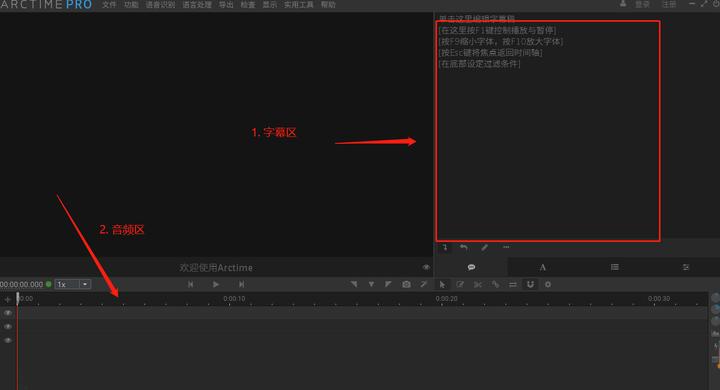Open the 1x playback speed dropdown
The width and height of the screenshot is (720, 390).
[73, 284]
